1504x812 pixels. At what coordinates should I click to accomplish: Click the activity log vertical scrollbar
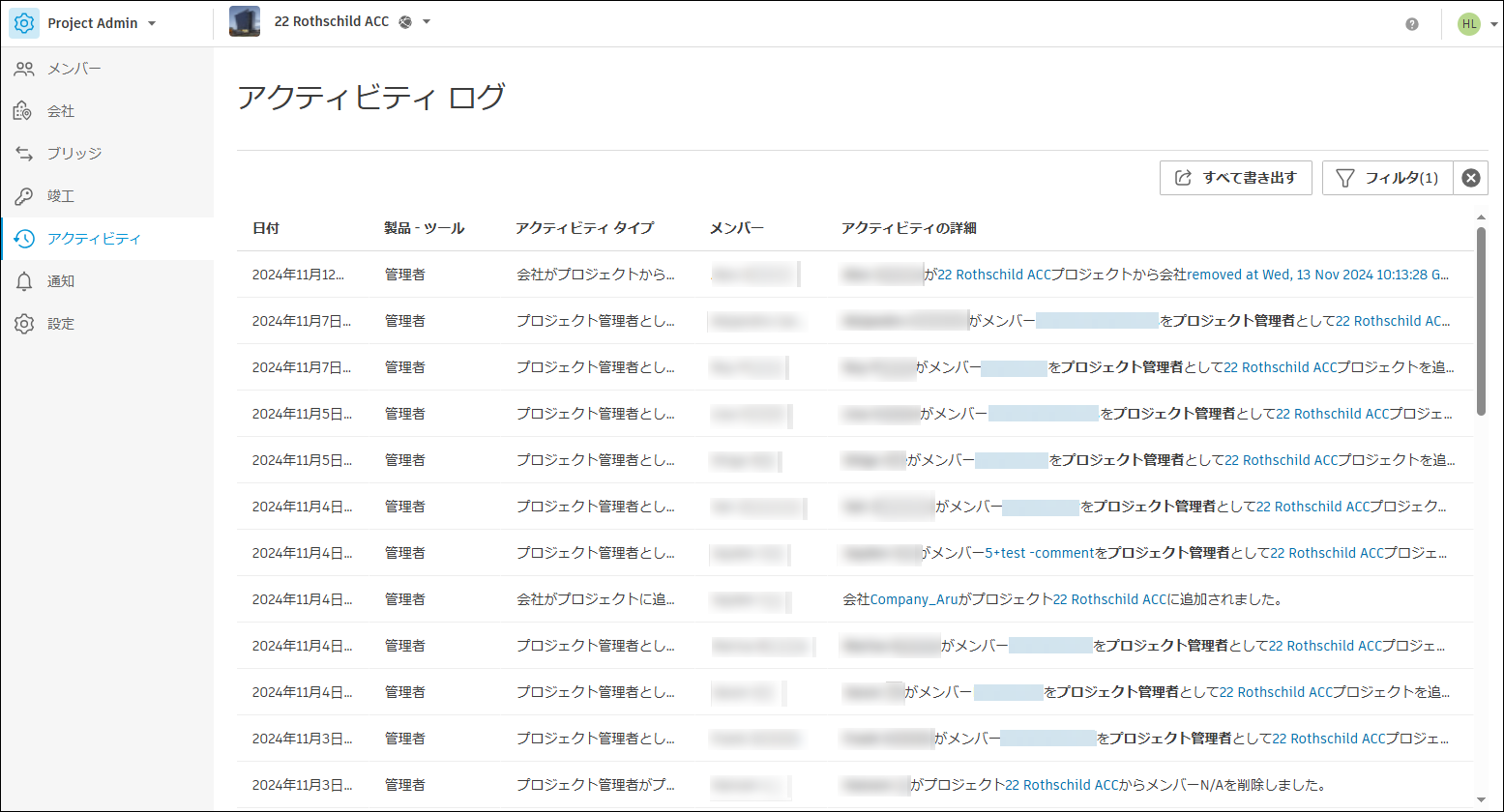click(1481, 319)
